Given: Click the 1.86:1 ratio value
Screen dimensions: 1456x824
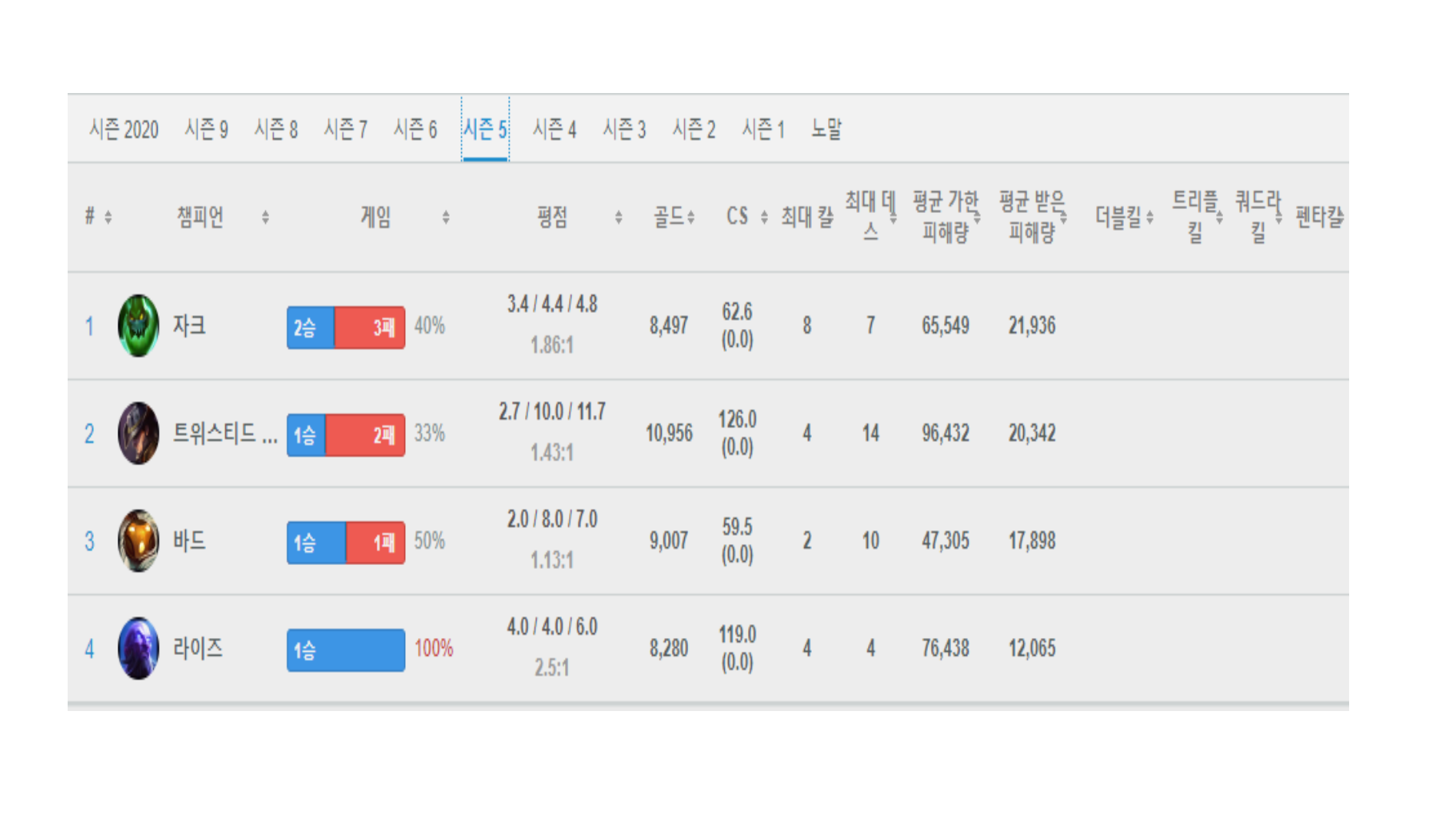Looking at the screenshot, I should [x=552, y=345].
